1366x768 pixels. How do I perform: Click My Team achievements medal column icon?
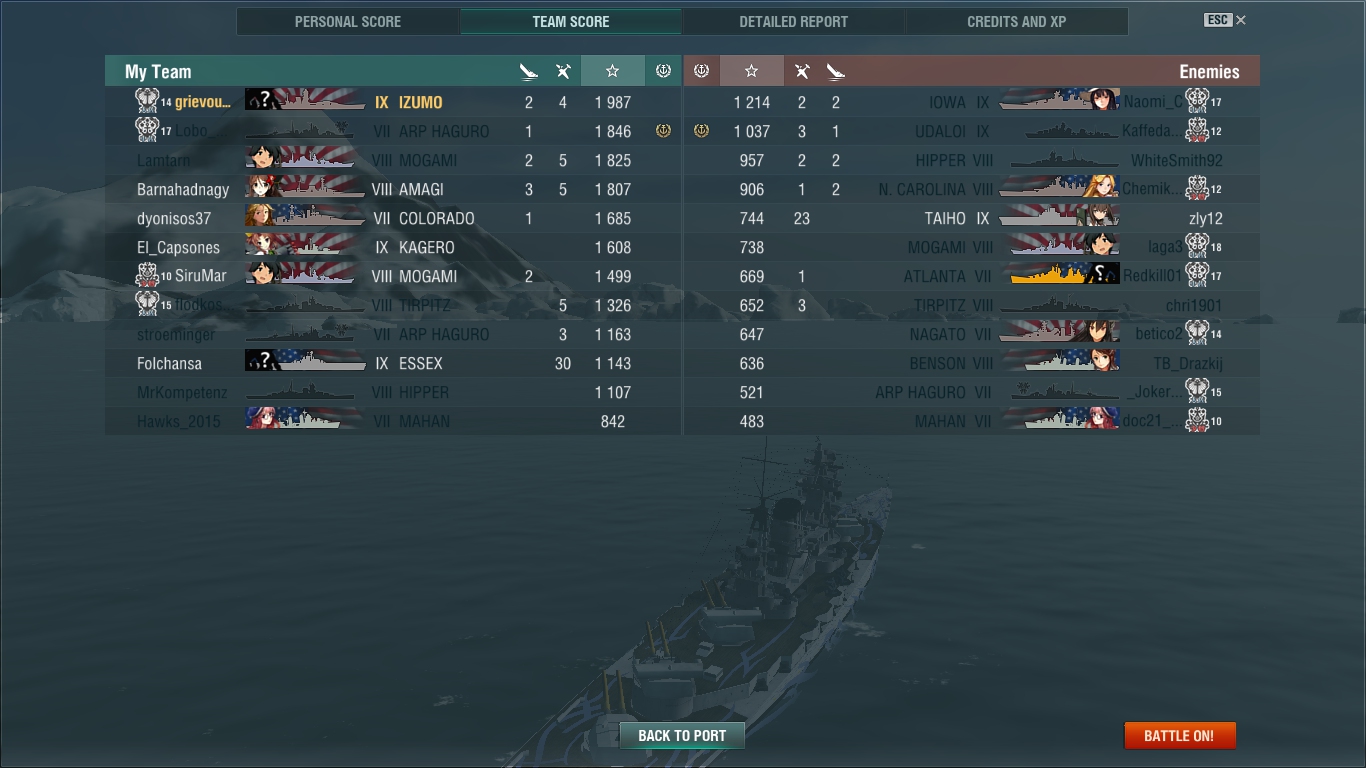click(662, 71)
